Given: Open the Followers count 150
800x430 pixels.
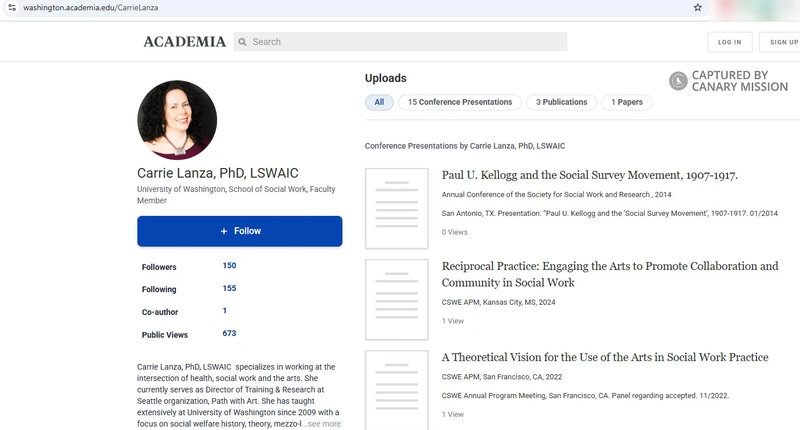Looking at the screenshot, I should [x=229, y=265].
